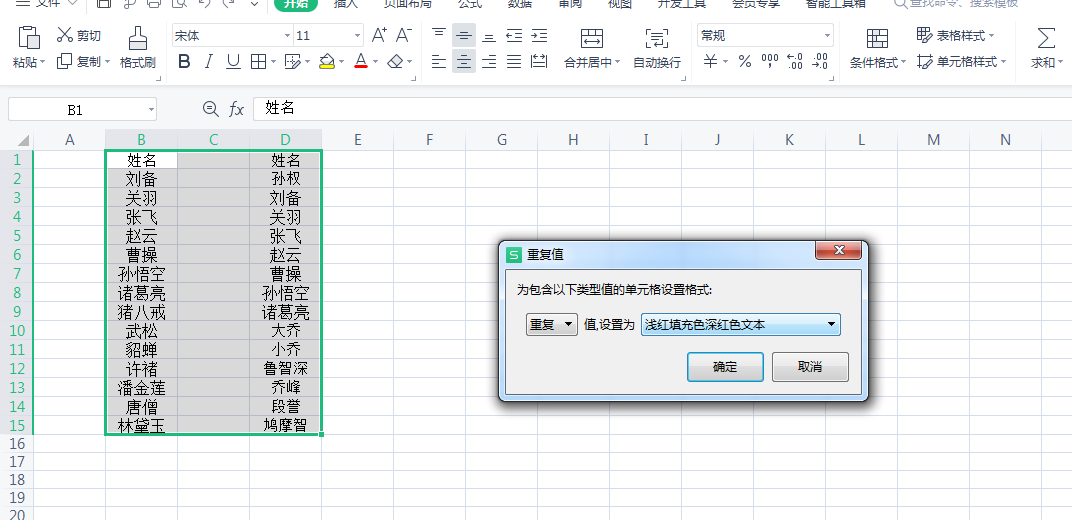Open the font size dropdown 11
This screenshot has width=1072, height=520.
358,36
